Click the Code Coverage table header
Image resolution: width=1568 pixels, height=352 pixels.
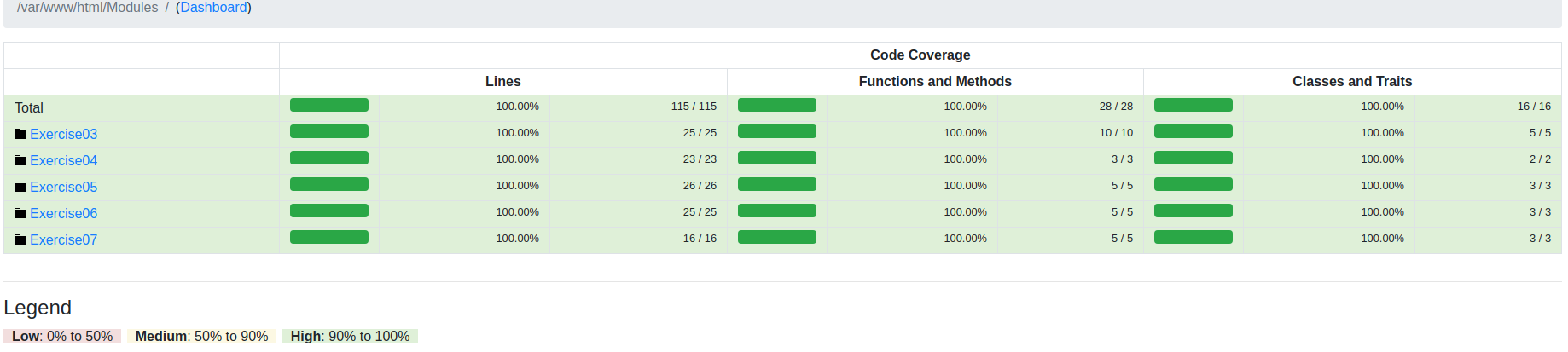[x=920, y=55]
